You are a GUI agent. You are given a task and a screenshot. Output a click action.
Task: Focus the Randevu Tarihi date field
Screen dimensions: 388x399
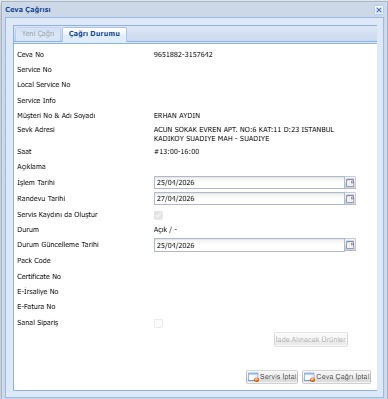(x=249, y=199)
